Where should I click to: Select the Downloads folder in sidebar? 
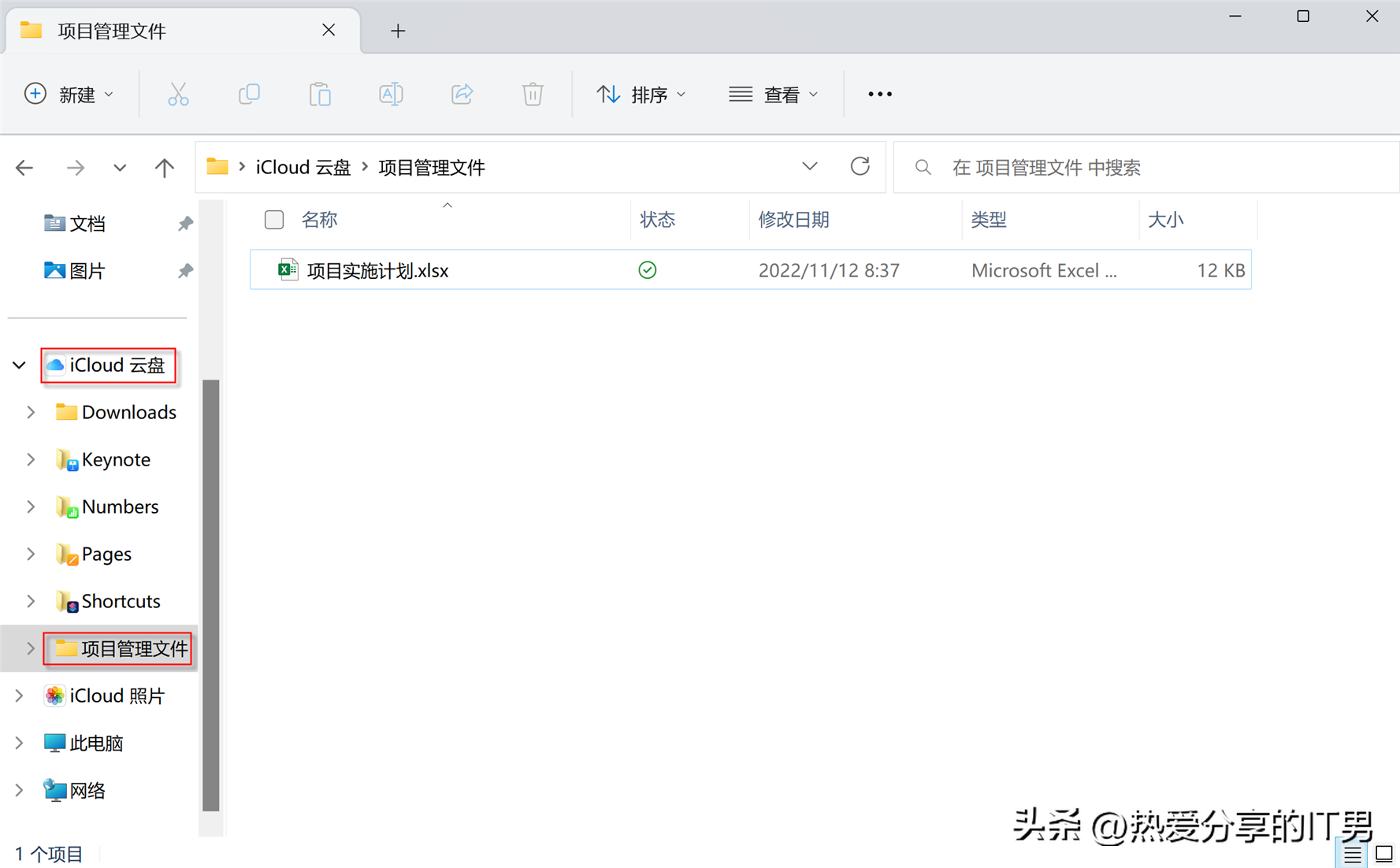point(117,412)
